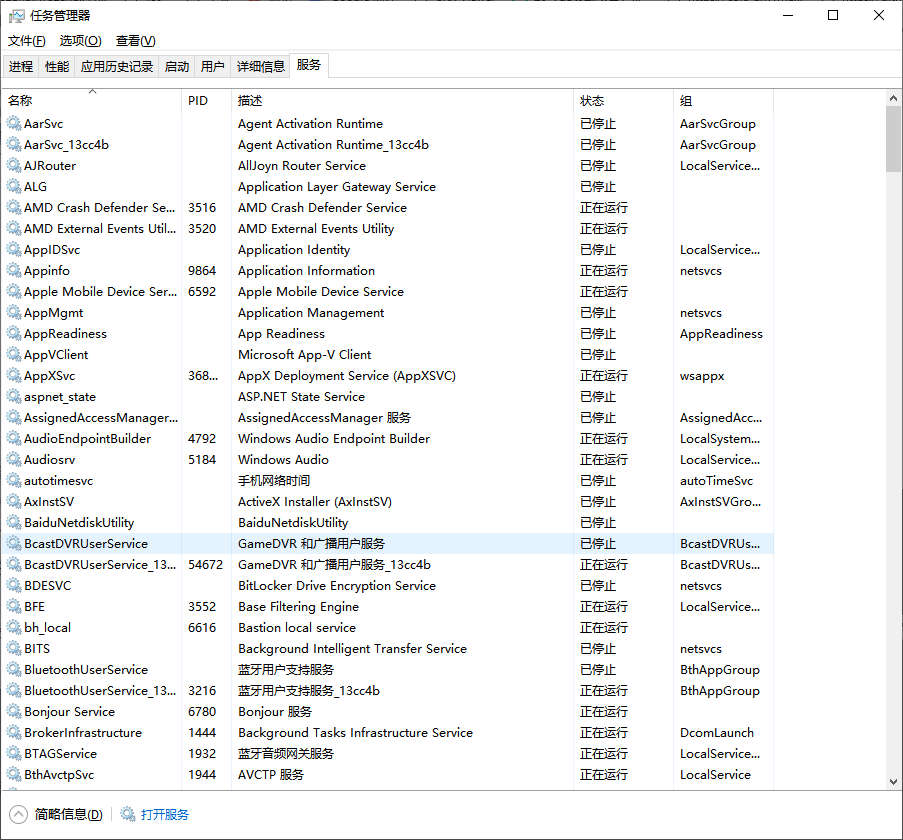Collapse to fewer details with the chevron button

pyautogui.click(x=19, y=814)
